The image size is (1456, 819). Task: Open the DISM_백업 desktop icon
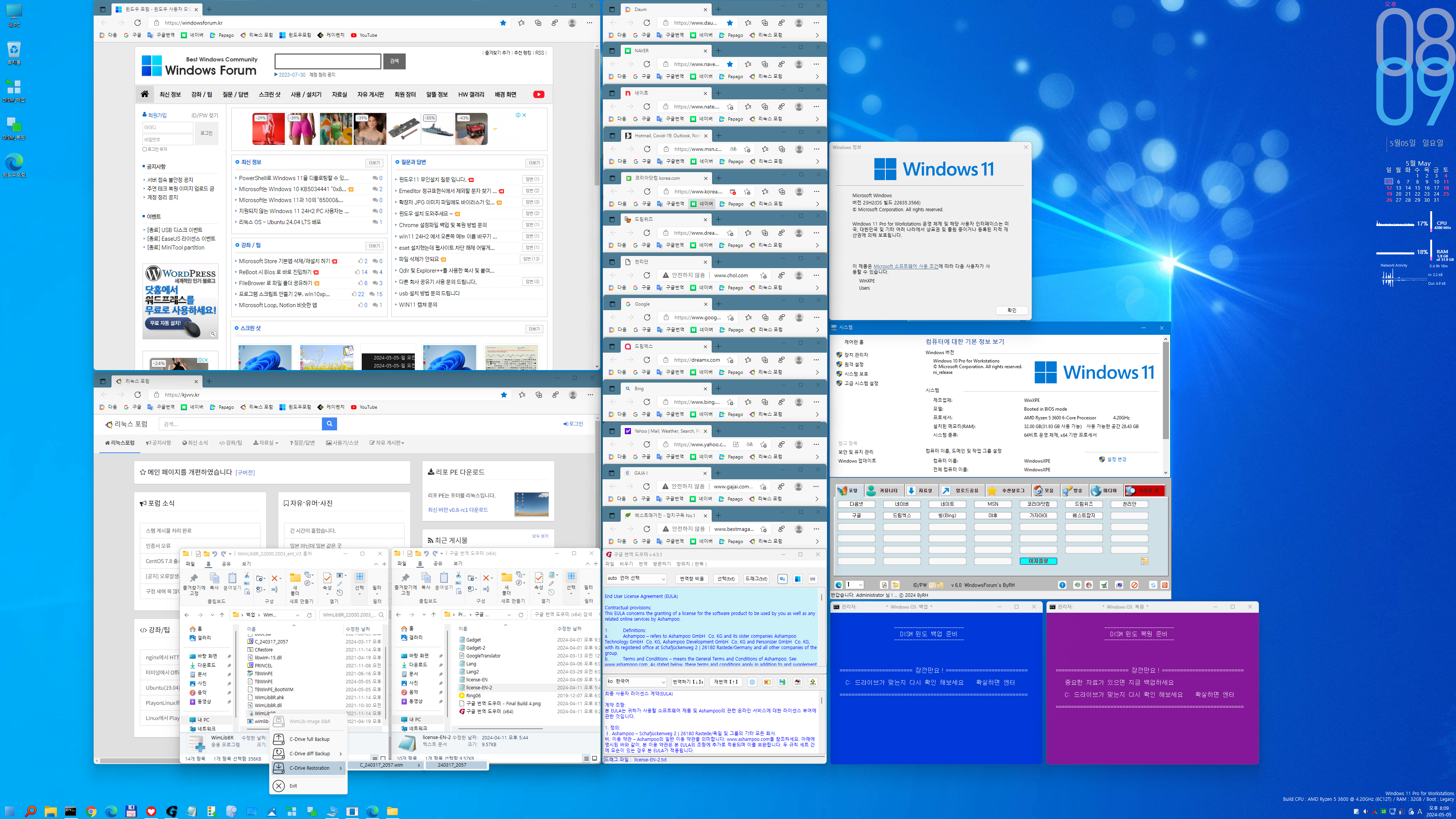(14, 91)
